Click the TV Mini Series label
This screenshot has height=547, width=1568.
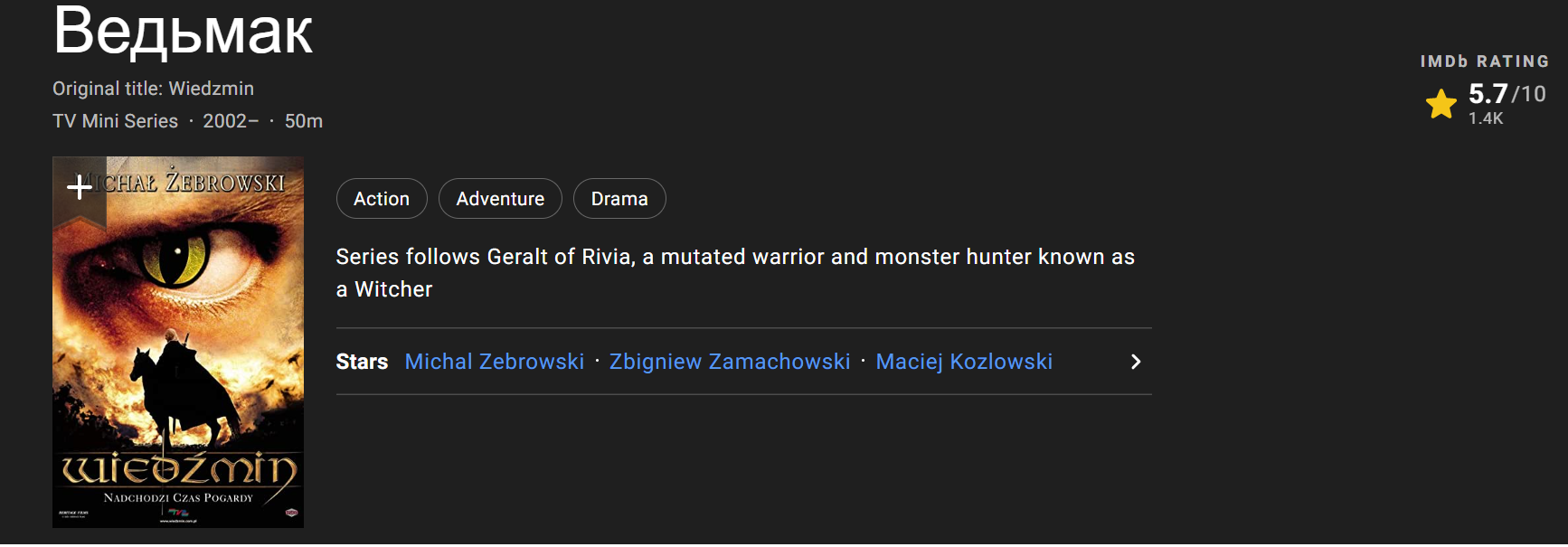coord(115,121)
